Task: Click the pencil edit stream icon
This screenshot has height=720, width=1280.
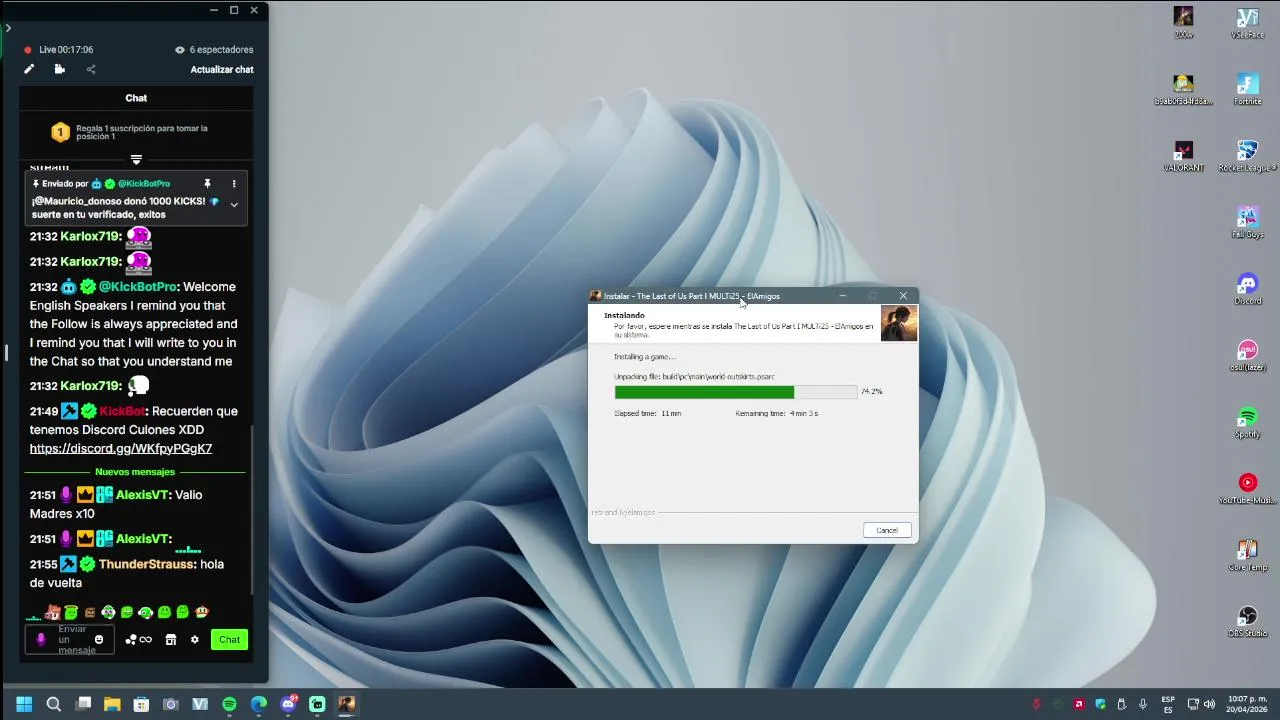Action: click(29, 69)
